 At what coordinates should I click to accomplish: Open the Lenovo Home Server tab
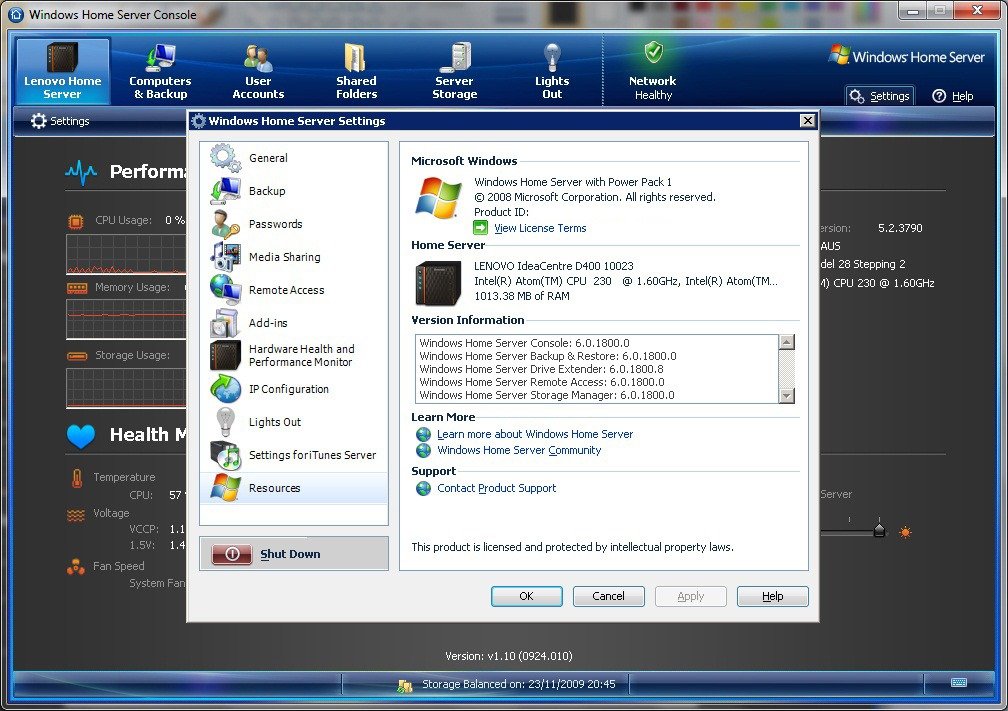62,71
